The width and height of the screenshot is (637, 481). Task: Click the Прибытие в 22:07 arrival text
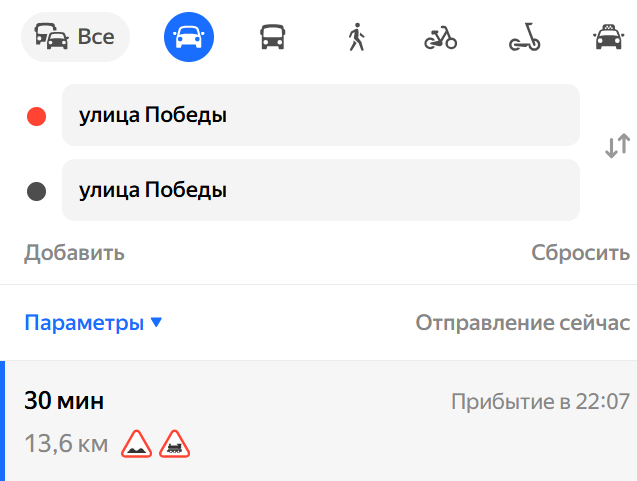click(540, 402)
